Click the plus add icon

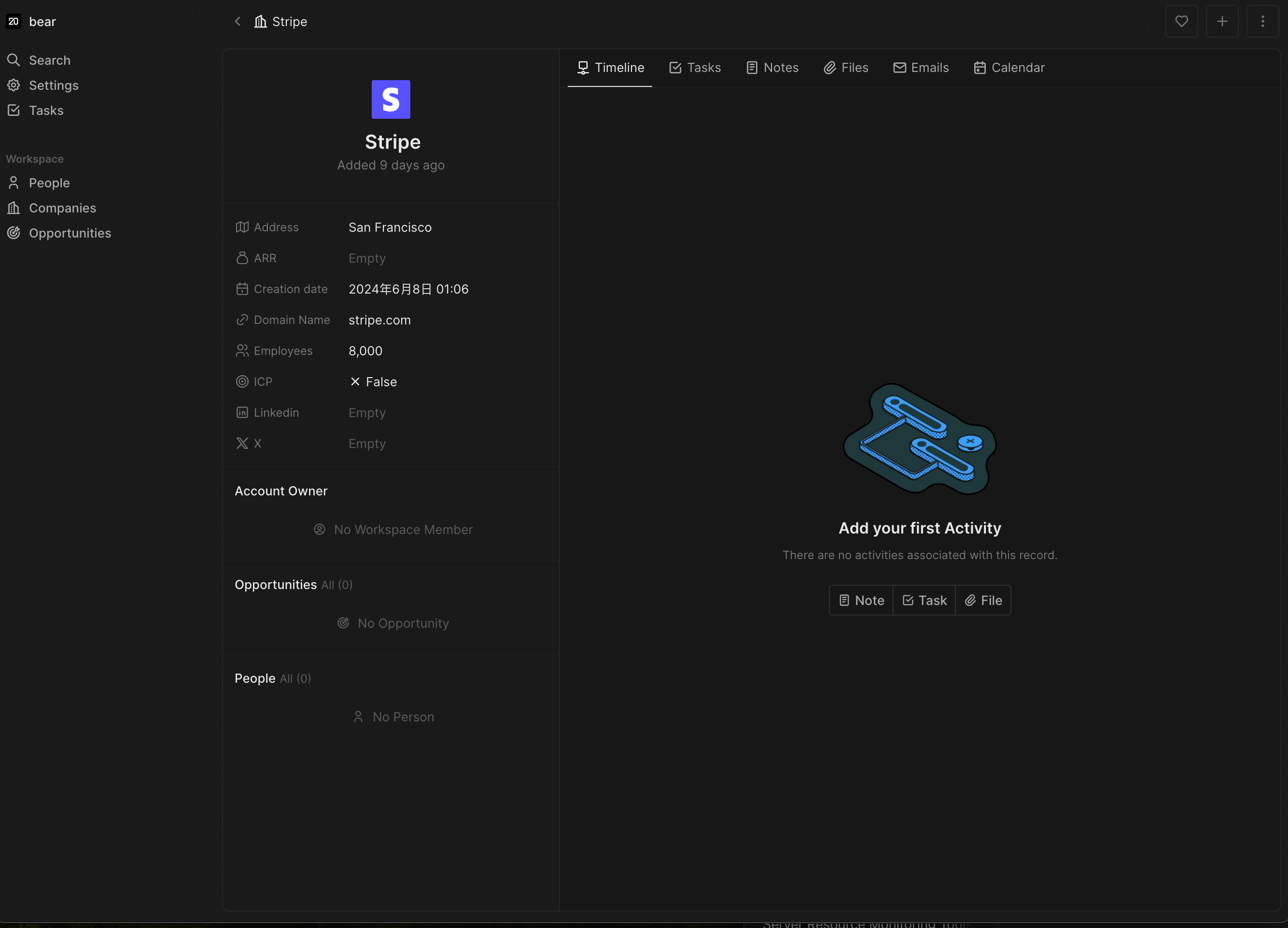pyautogui.click(x=1222, y=22)
